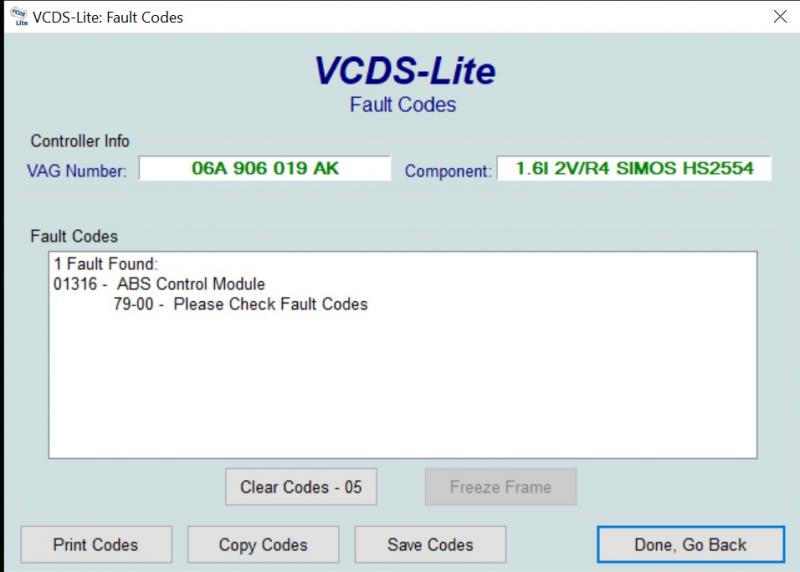Viewport: 800px width, 572px height.
Task: Click line '79-00 - Please Check Fault Codes'
Action: [x=240, y=304]
